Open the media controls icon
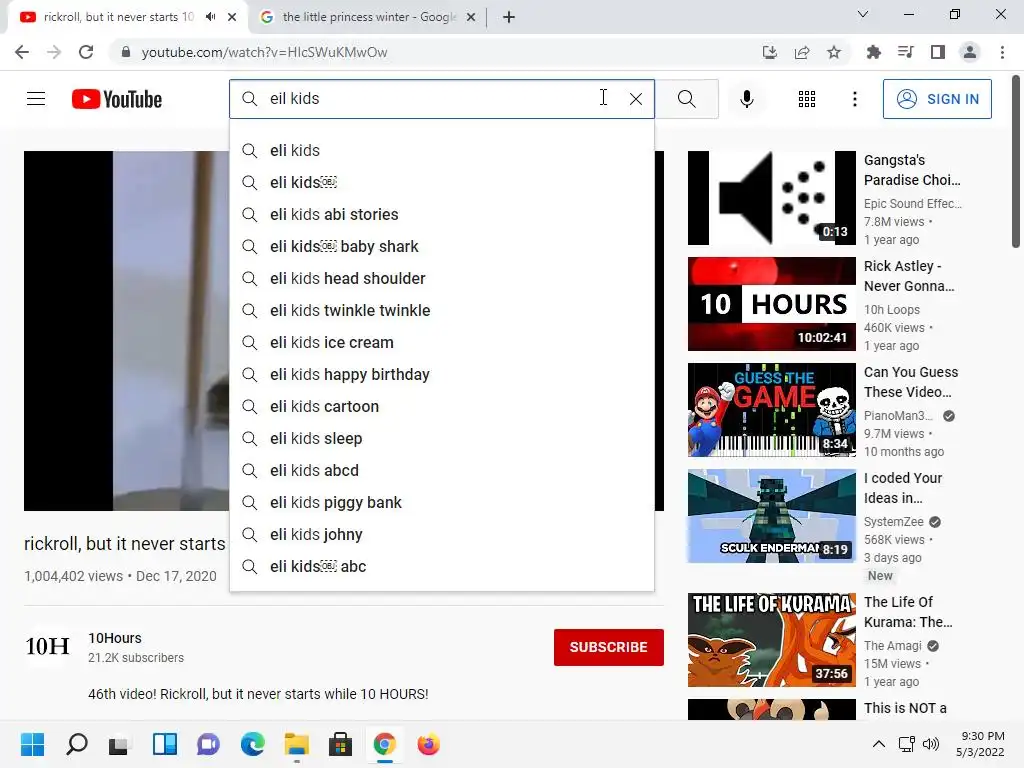The image size is (1024, 768). tap(905, 52)
